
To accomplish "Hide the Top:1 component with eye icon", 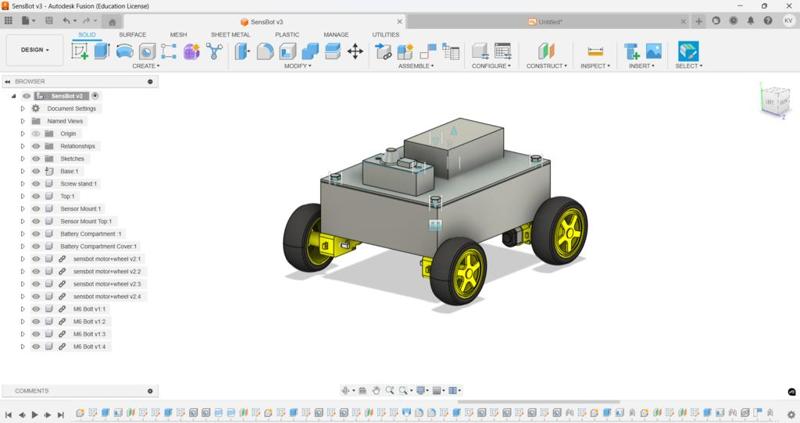I will pos(36,196).
